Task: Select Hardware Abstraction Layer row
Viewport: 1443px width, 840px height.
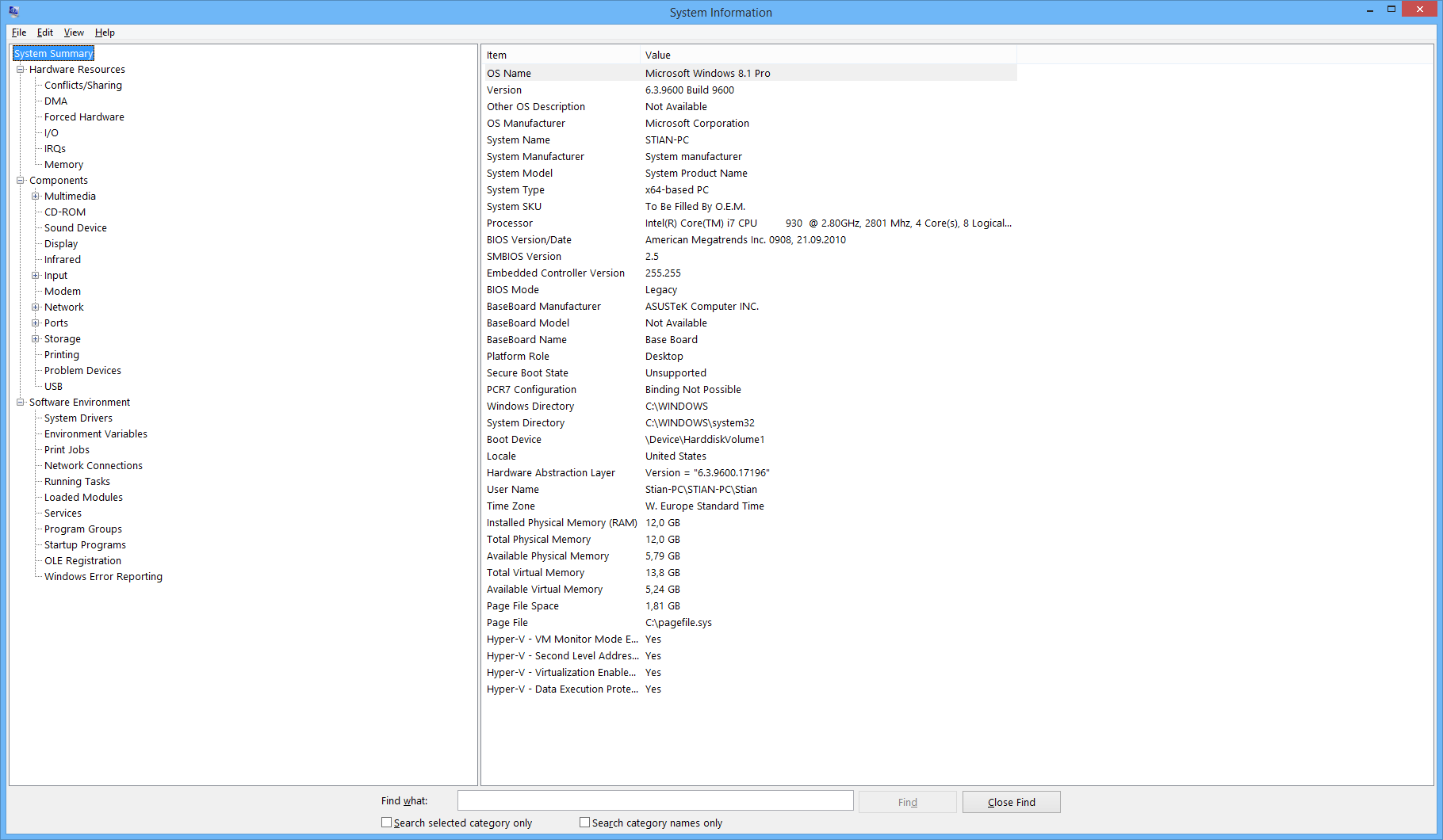Action: (x=749, y=473)
